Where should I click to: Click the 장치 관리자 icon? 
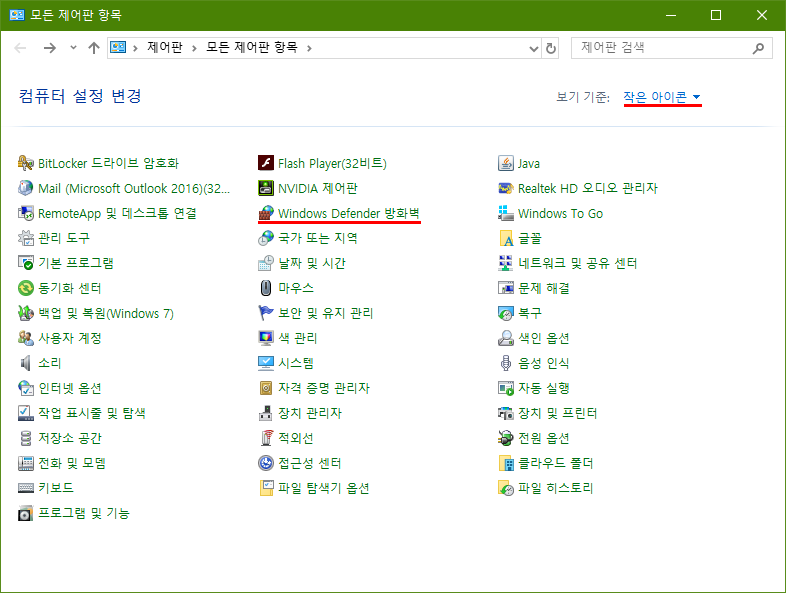point(266,413)
